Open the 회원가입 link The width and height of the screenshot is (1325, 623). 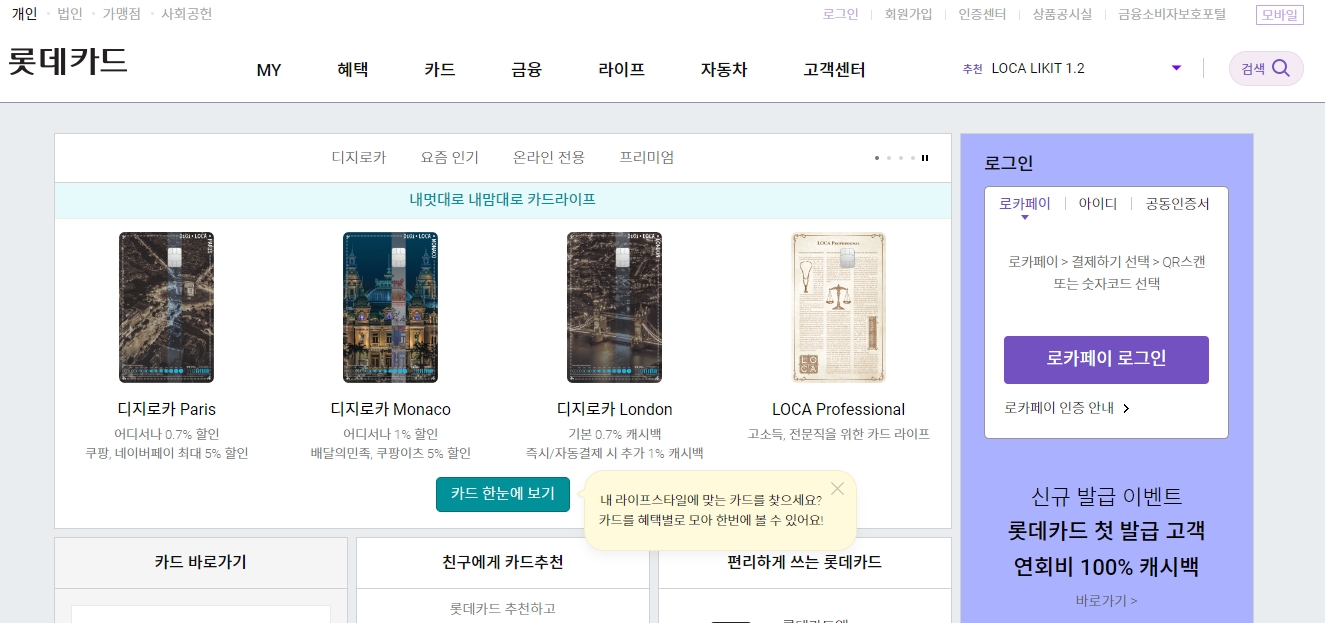pyautogui.click(x=908, y=14)
